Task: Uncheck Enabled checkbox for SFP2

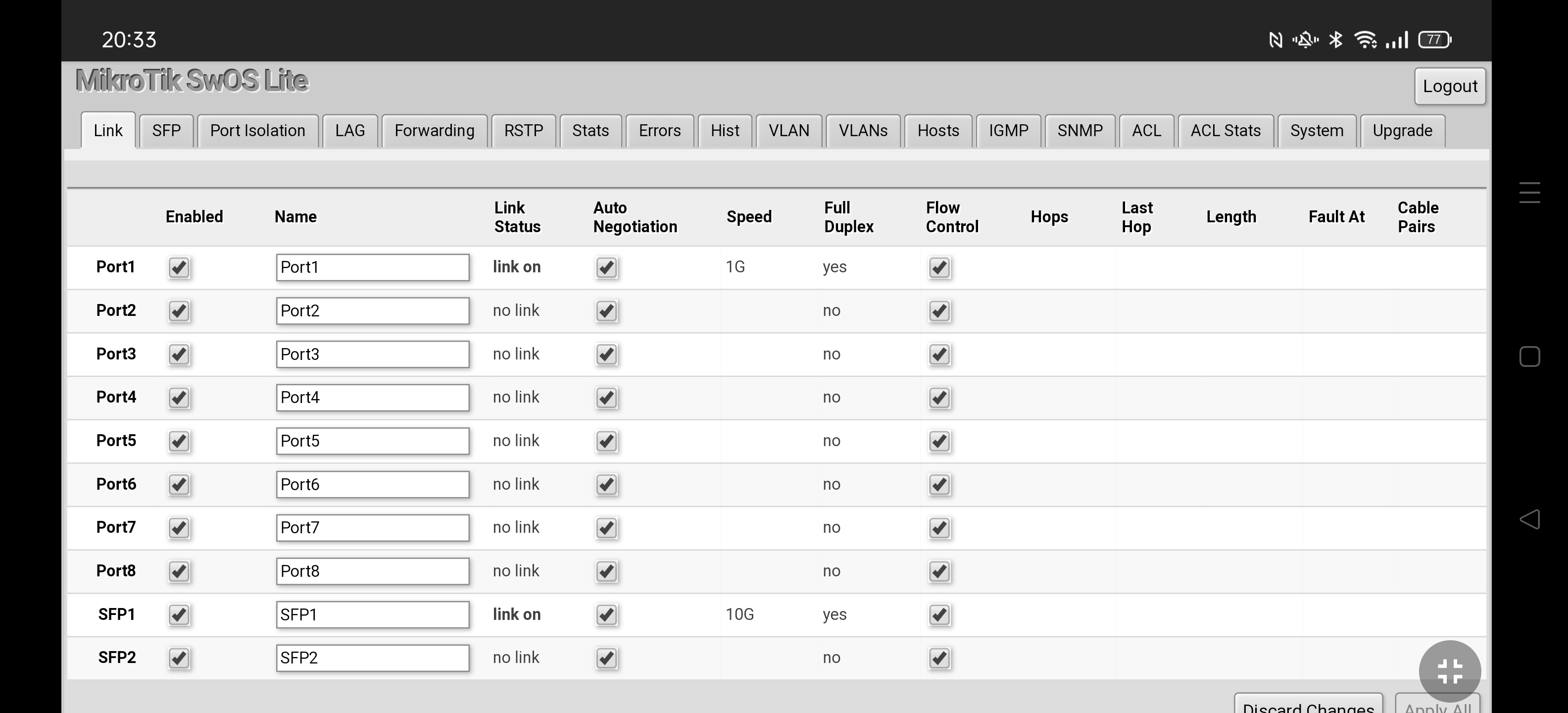Action: click(179, 658)
